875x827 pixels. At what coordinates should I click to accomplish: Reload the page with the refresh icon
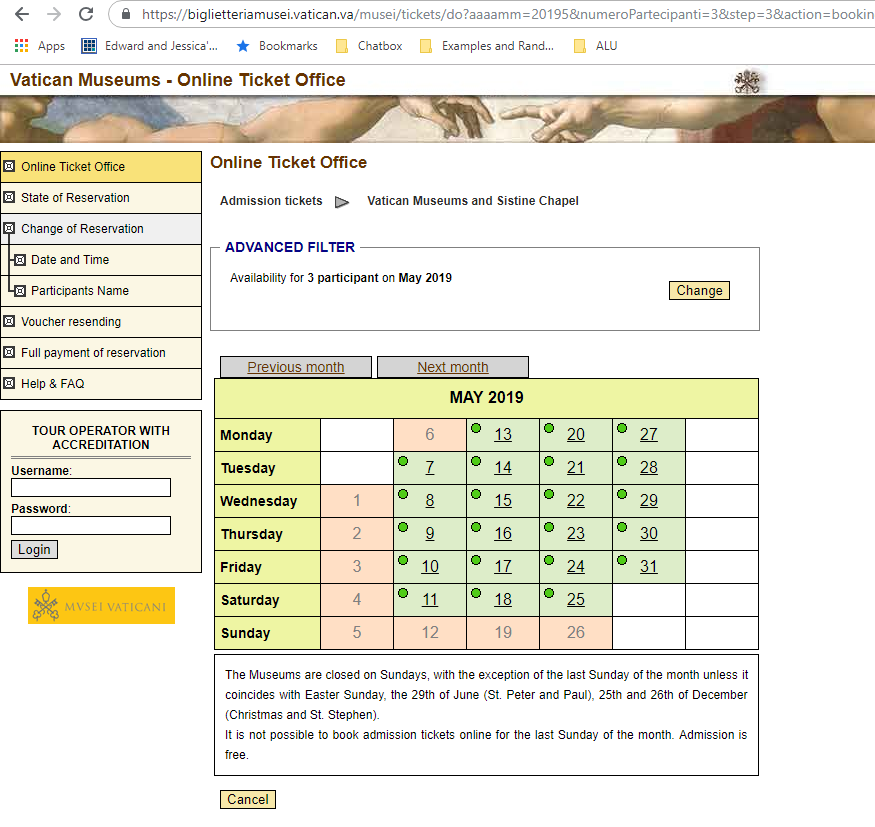coord(86,14)
